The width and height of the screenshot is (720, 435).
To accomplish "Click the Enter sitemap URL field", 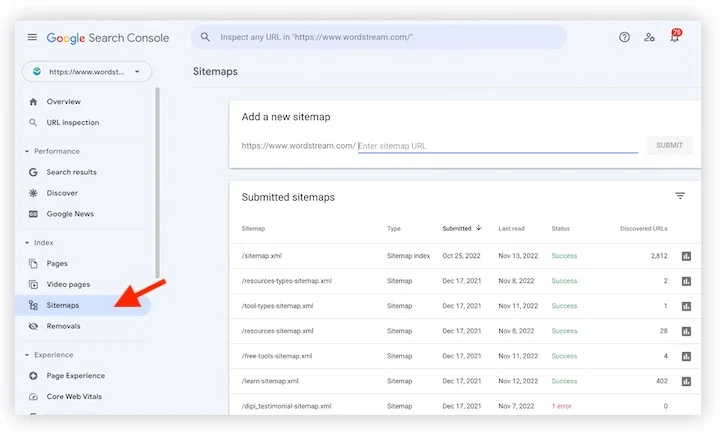I will (x=498, y=146).
